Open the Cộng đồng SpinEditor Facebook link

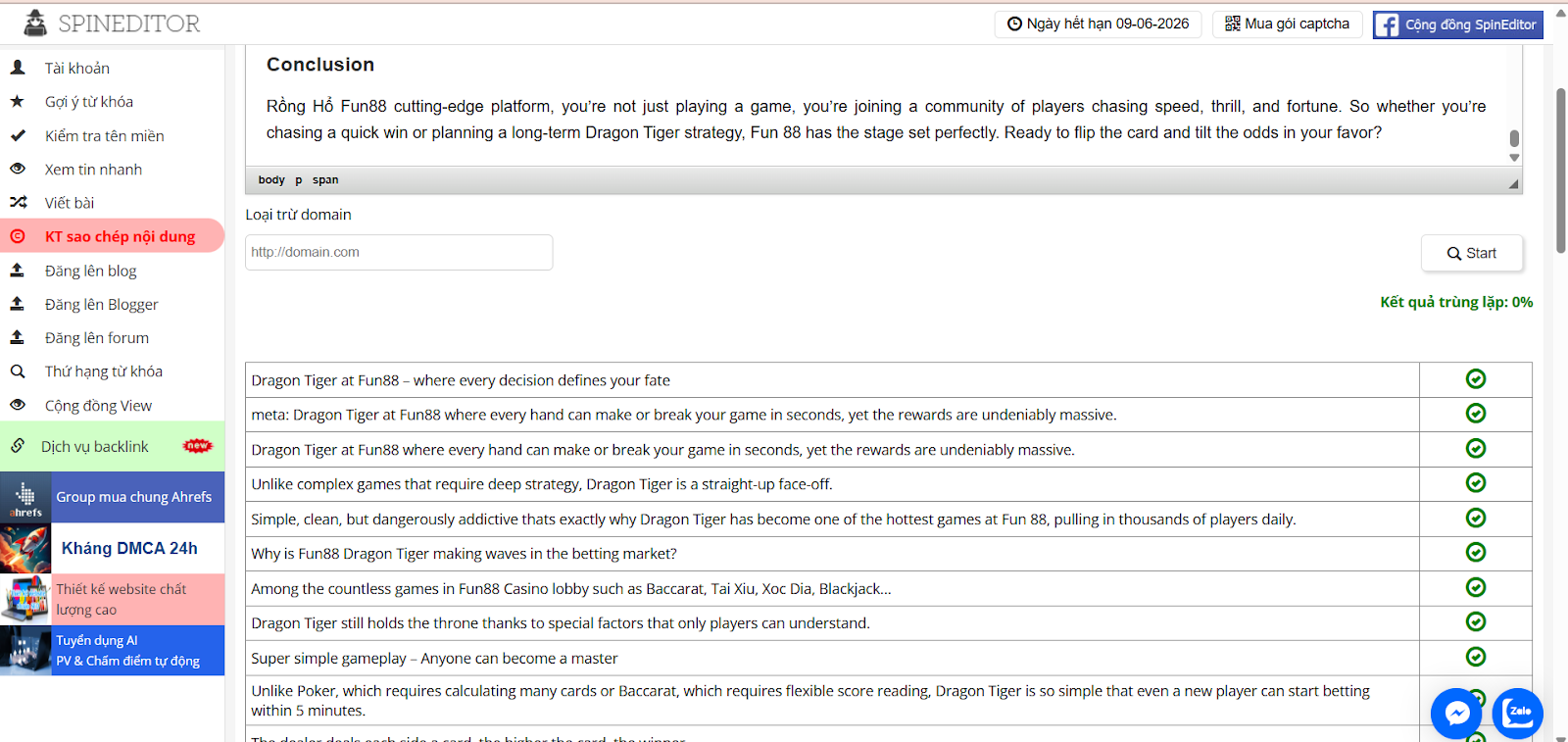1457,25
